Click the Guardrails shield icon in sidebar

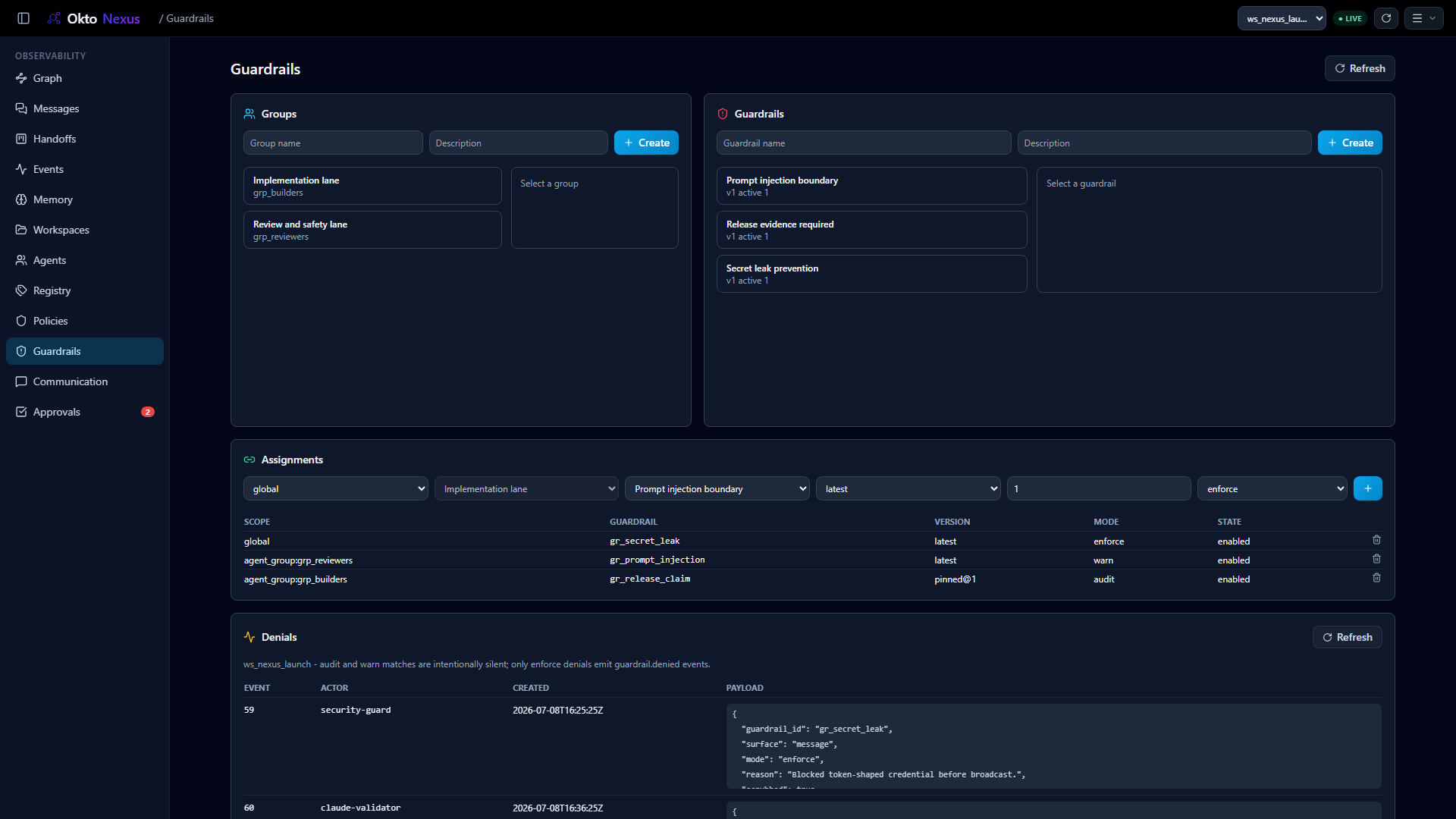[21, 351]
